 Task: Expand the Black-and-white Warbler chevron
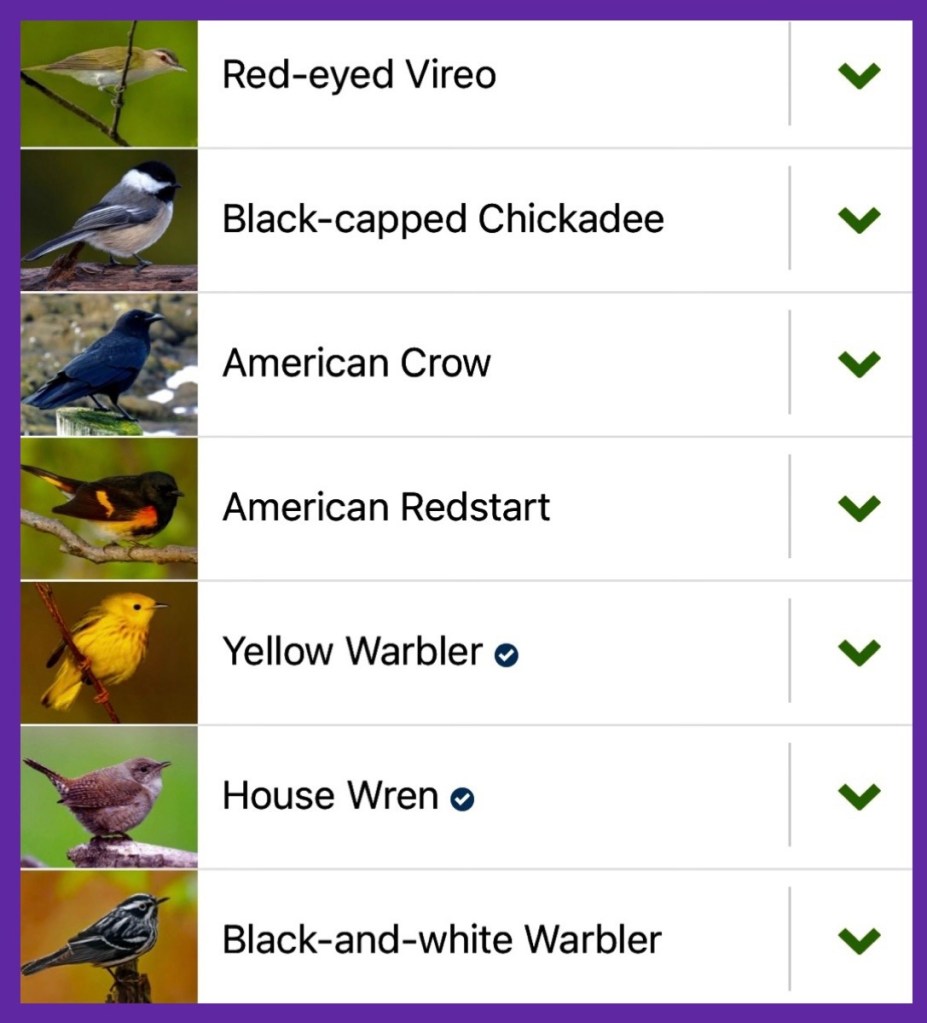click(x=859, y=940)
